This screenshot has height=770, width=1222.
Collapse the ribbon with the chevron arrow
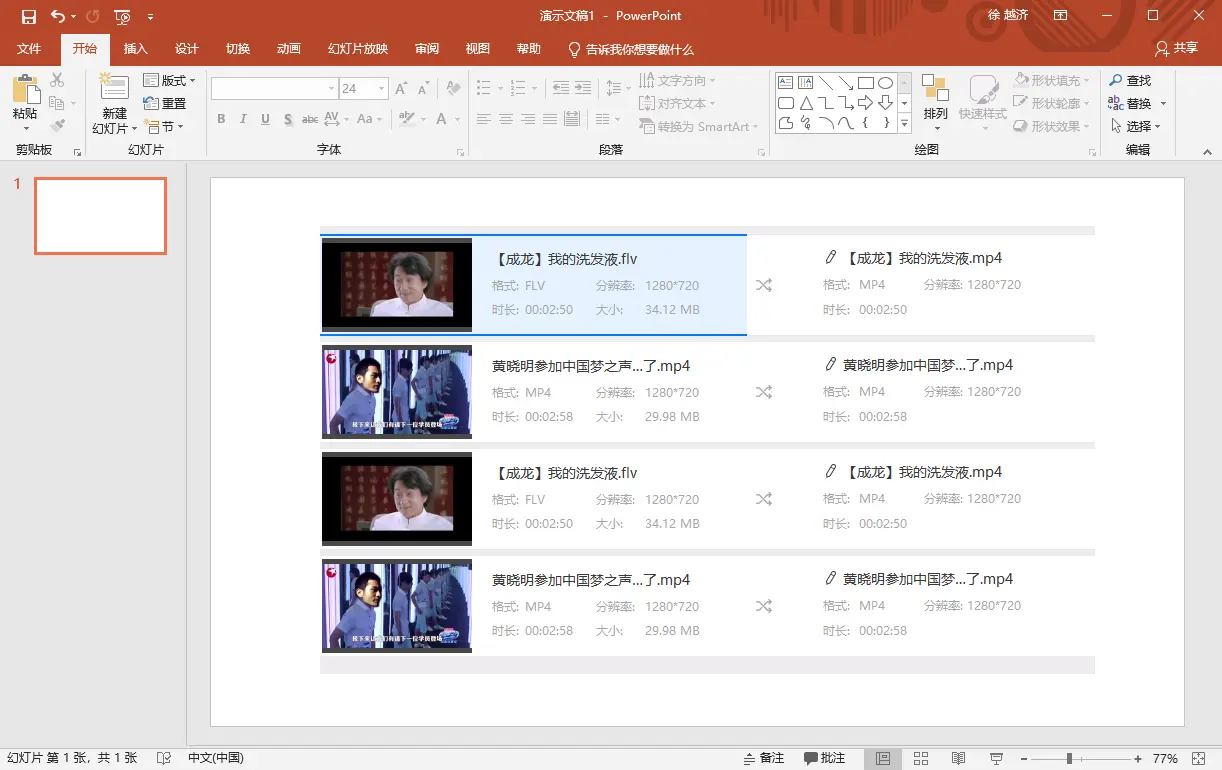click(1208, 151)
